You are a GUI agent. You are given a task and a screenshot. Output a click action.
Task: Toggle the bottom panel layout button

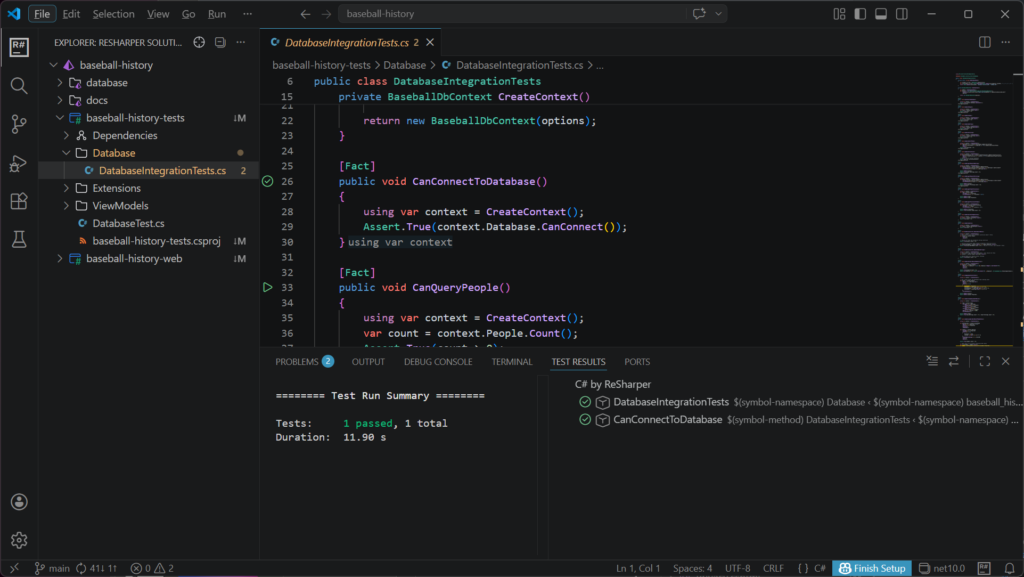click(881, 14)
